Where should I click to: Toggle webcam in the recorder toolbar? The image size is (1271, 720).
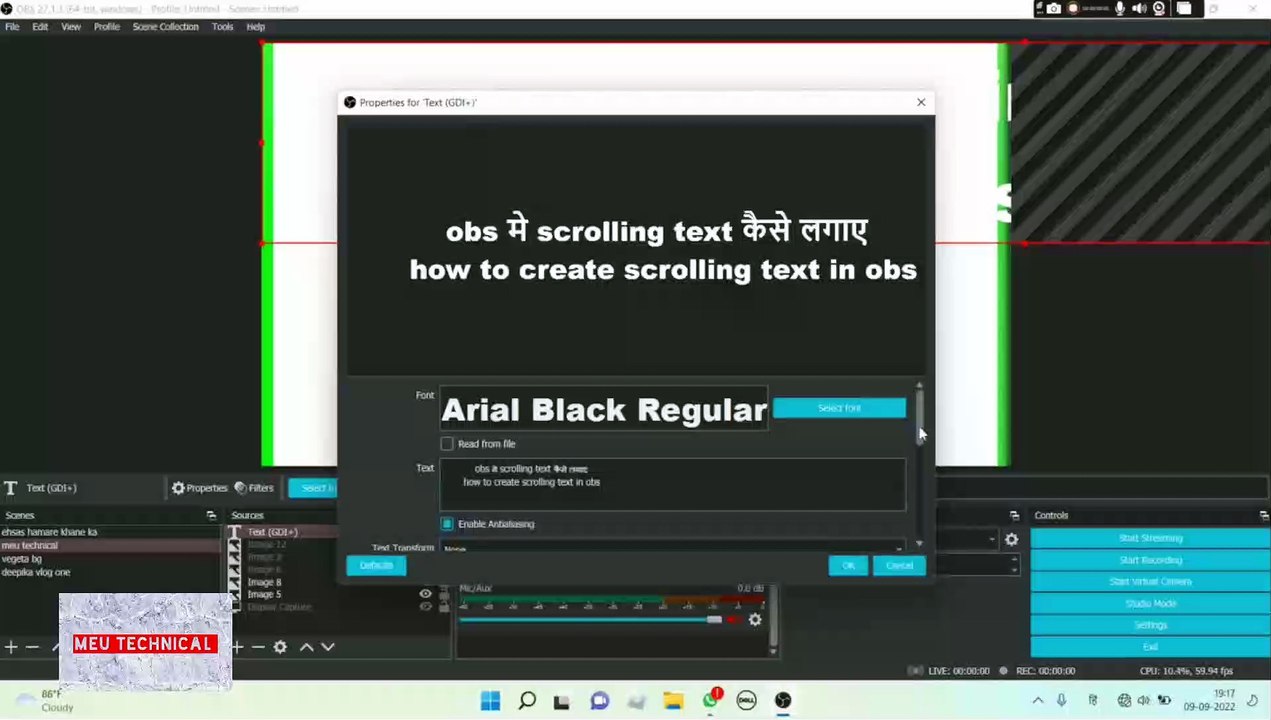point(1160,9)
